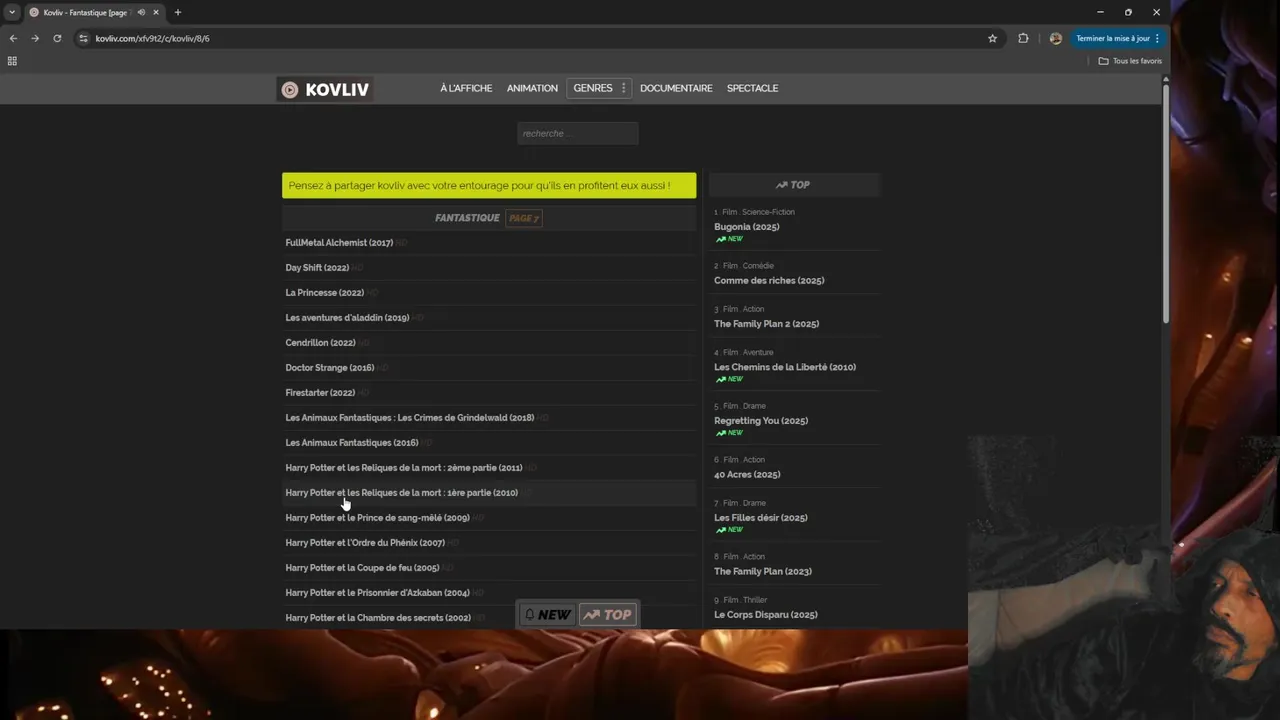
Task: Reload the page with the refresh icon
Action: point(57,38)
